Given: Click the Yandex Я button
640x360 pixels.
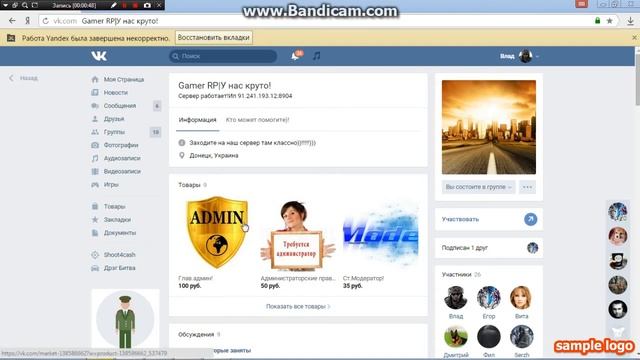Looking at the screenshot, I should click(x=27, y=21).
